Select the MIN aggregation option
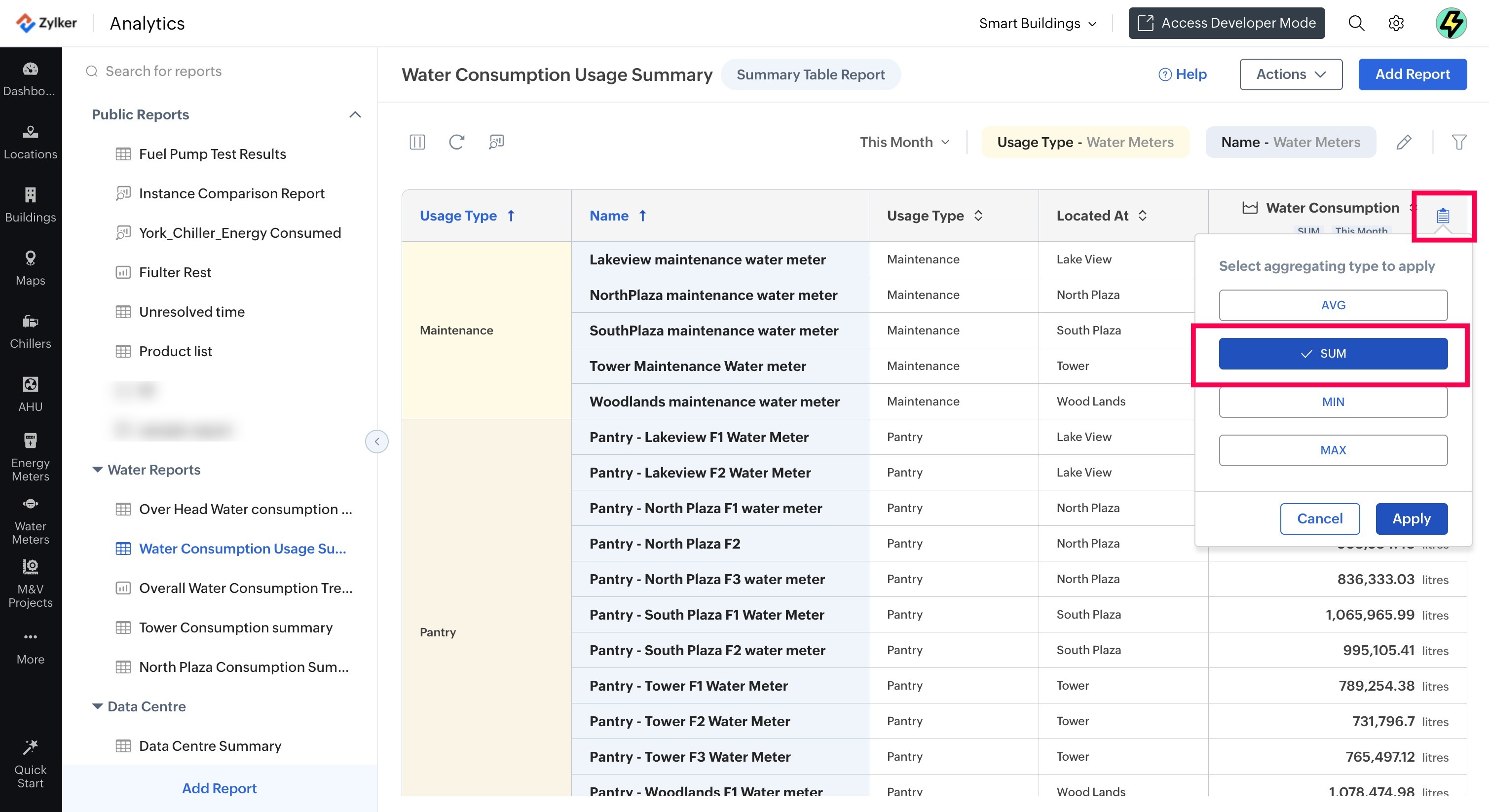Screen dimensions: 1489x812 [1333, 402]
